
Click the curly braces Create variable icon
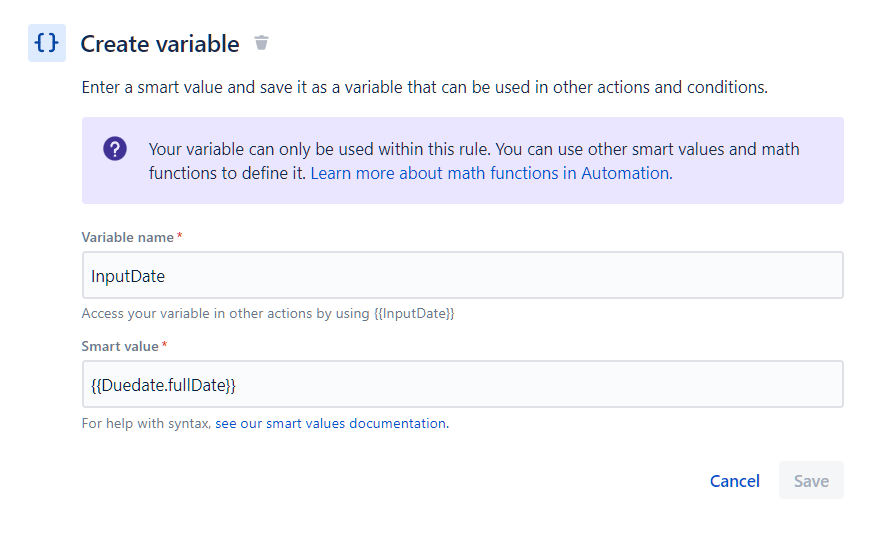(46, 43)
